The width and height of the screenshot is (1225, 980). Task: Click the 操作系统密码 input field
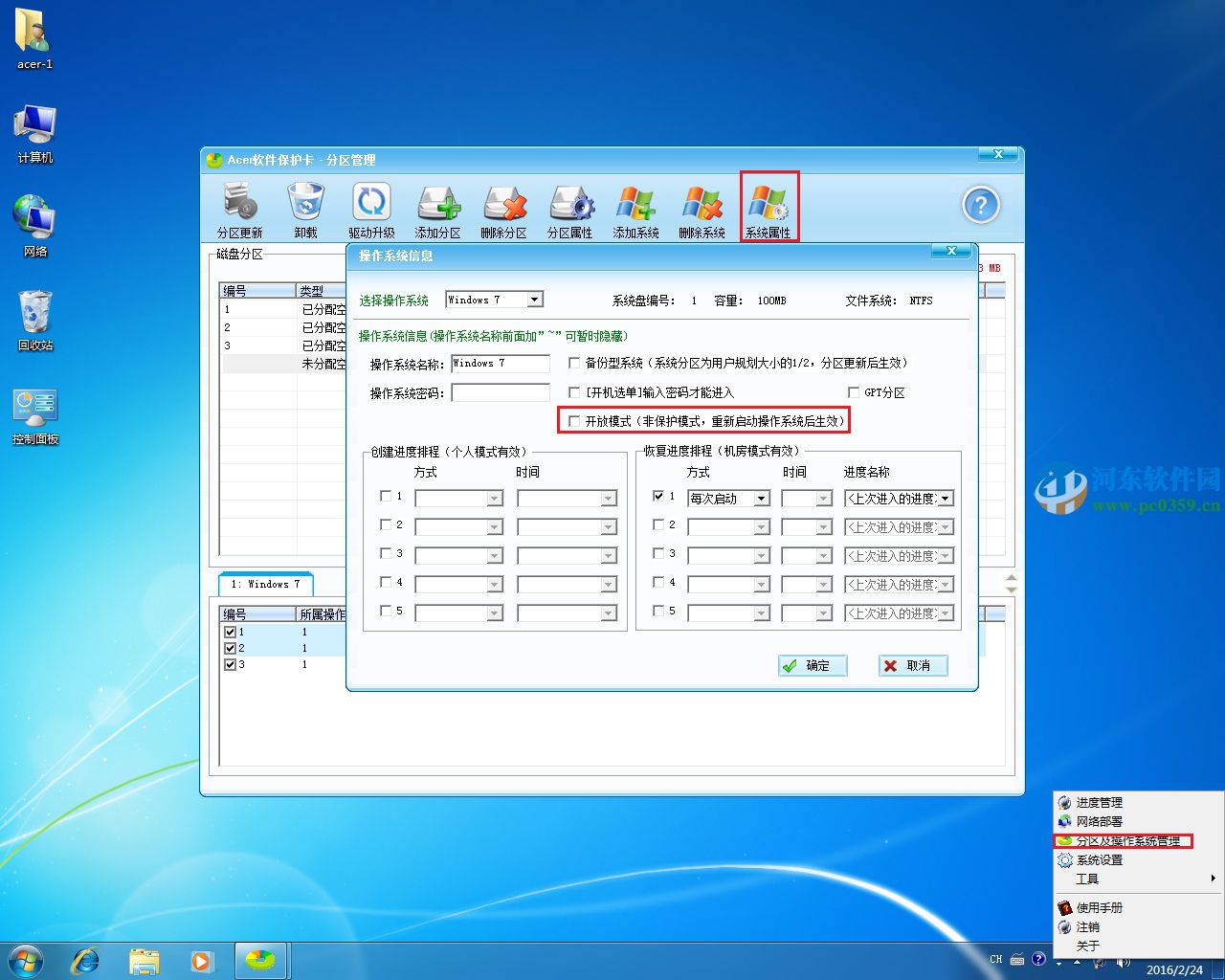coord(501,392)
